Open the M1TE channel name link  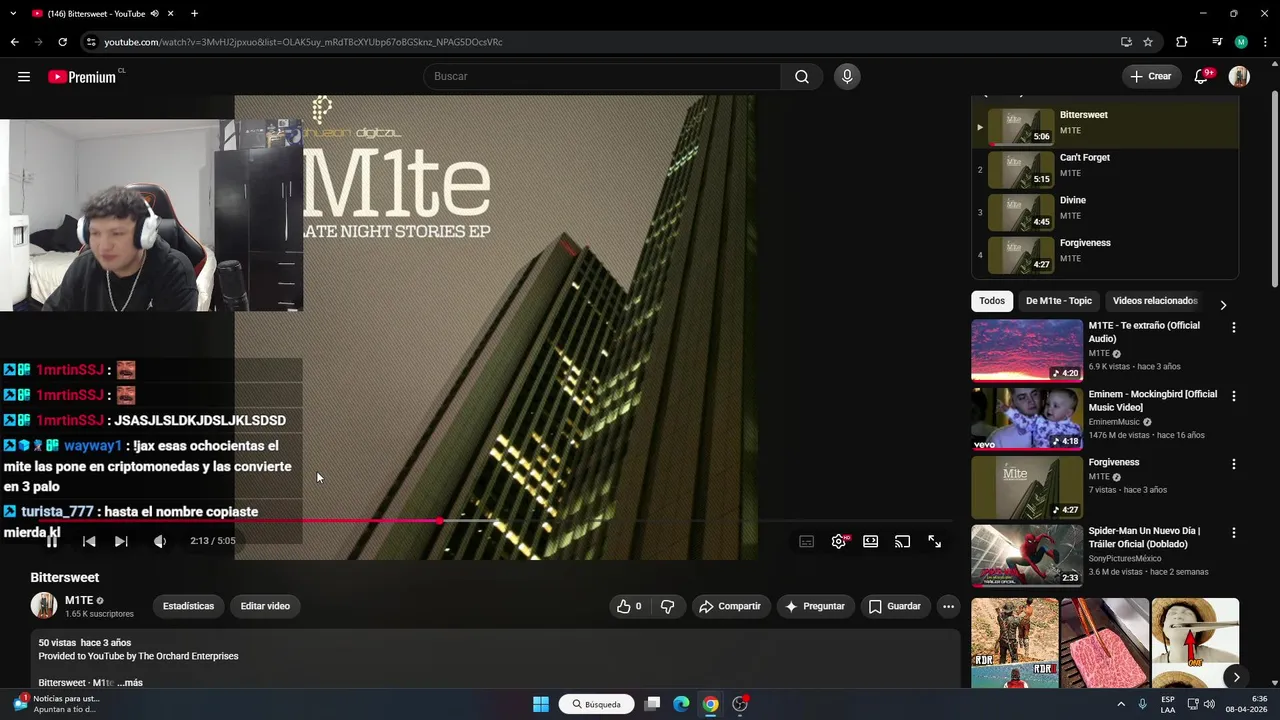pyautogui.click(x=79, y=600)
